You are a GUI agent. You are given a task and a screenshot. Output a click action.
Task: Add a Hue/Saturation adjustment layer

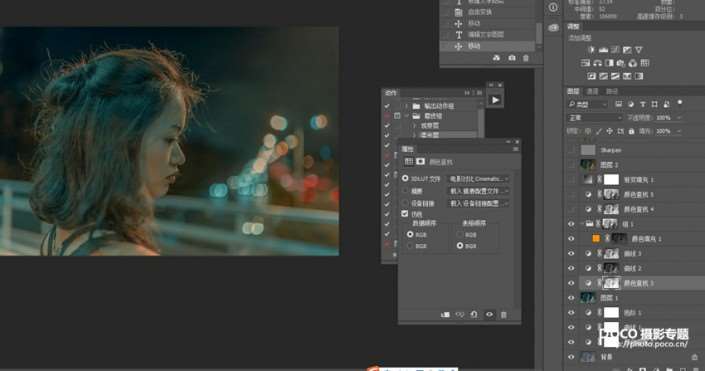pos(585,63)
